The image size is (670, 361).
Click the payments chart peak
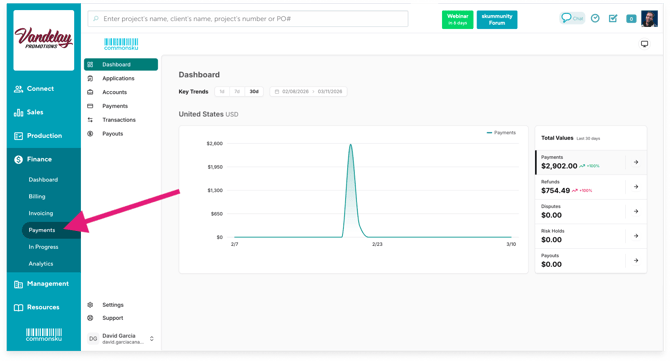(x=351, y=145)
